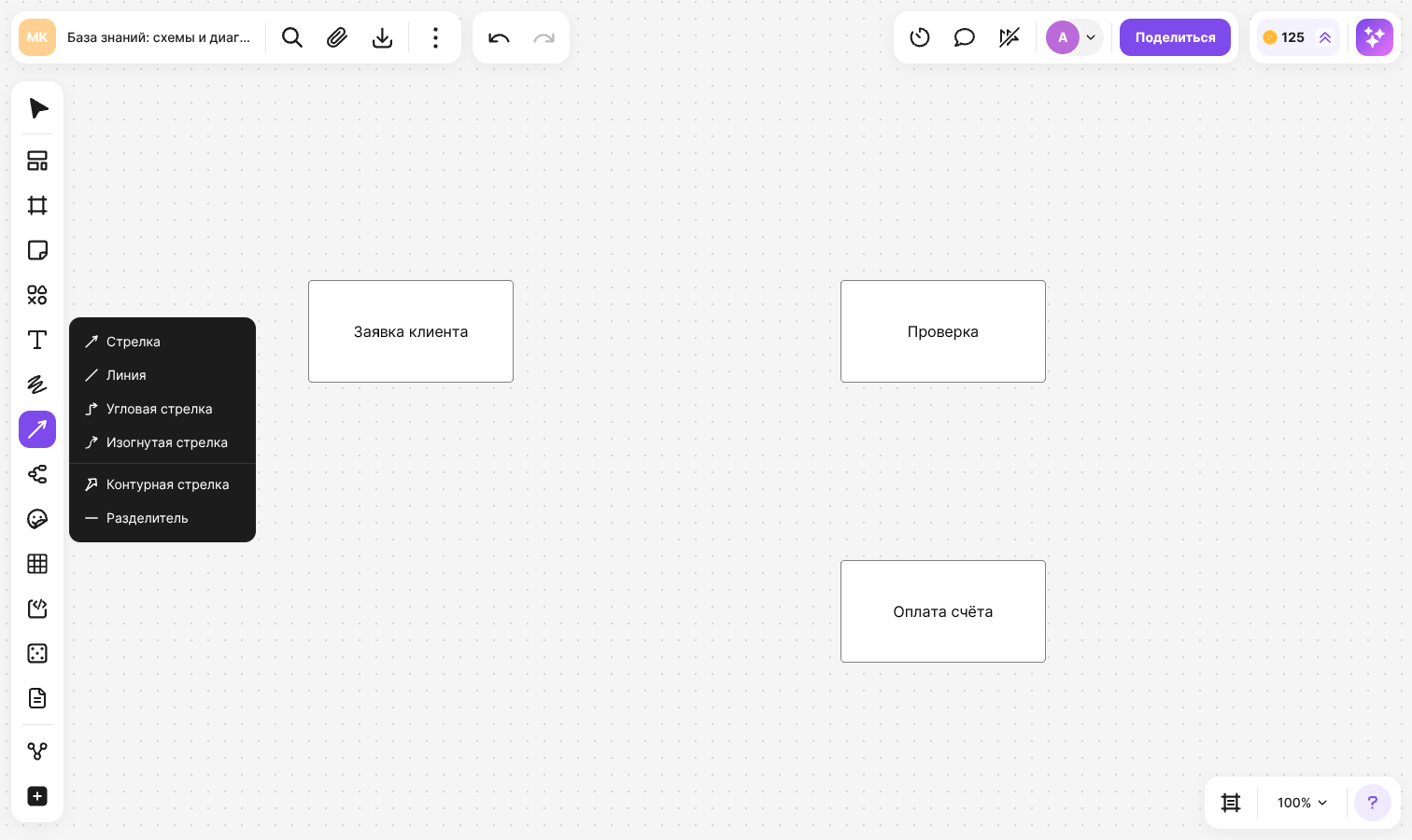Open the 100% zoom dropdown
Viewport: 1412px width, 840px height.
[x=1302, y=803]
